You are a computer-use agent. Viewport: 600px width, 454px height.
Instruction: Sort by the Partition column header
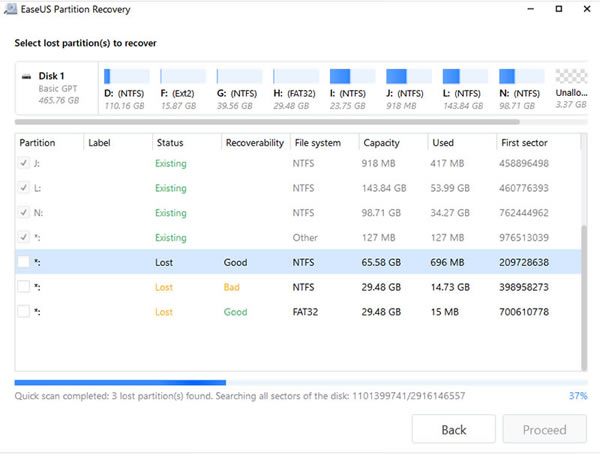coord(49,143)
